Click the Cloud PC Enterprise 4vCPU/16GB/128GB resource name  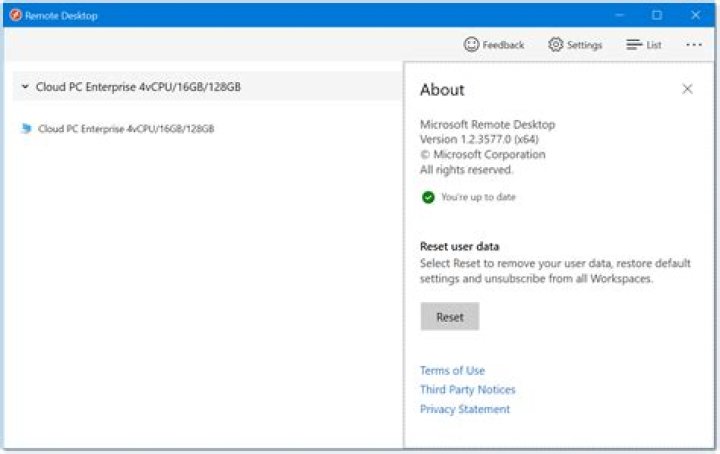click(x=126, y=129)
